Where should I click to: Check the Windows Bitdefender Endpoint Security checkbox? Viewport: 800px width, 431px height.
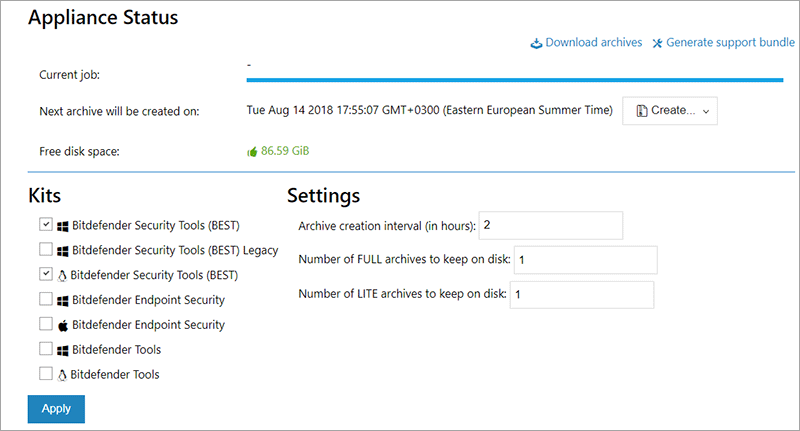coord(46,298)
